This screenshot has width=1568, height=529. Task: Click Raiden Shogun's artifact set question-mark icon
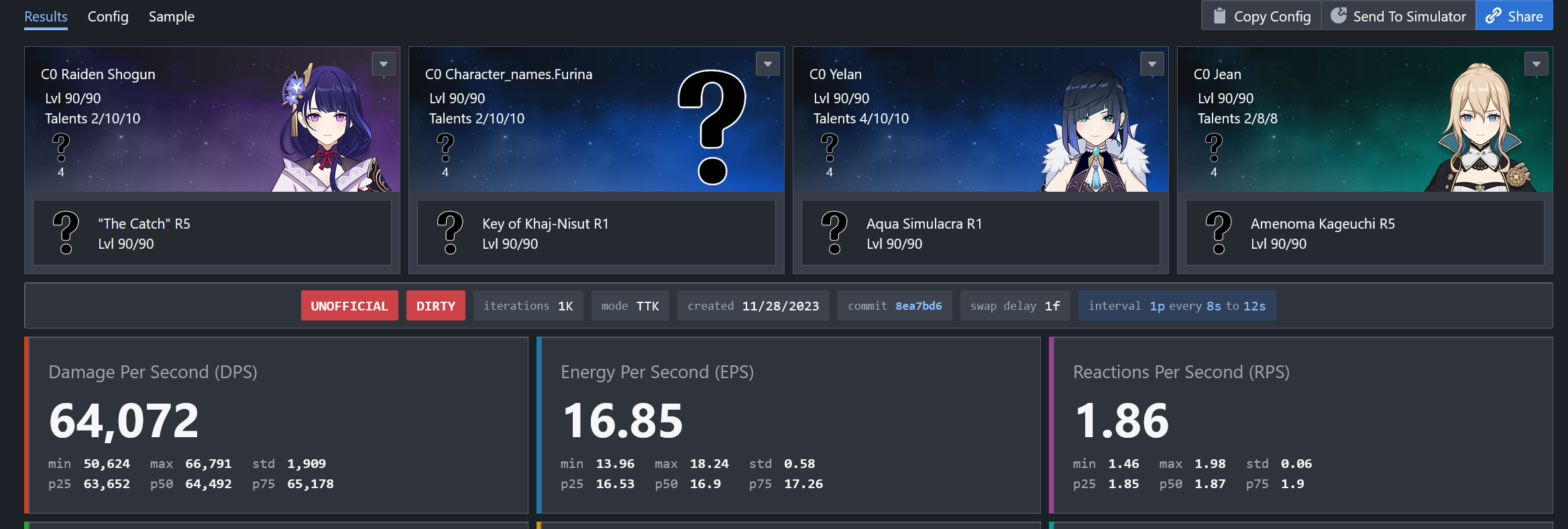pyautogui.click(x=61, y=148)
